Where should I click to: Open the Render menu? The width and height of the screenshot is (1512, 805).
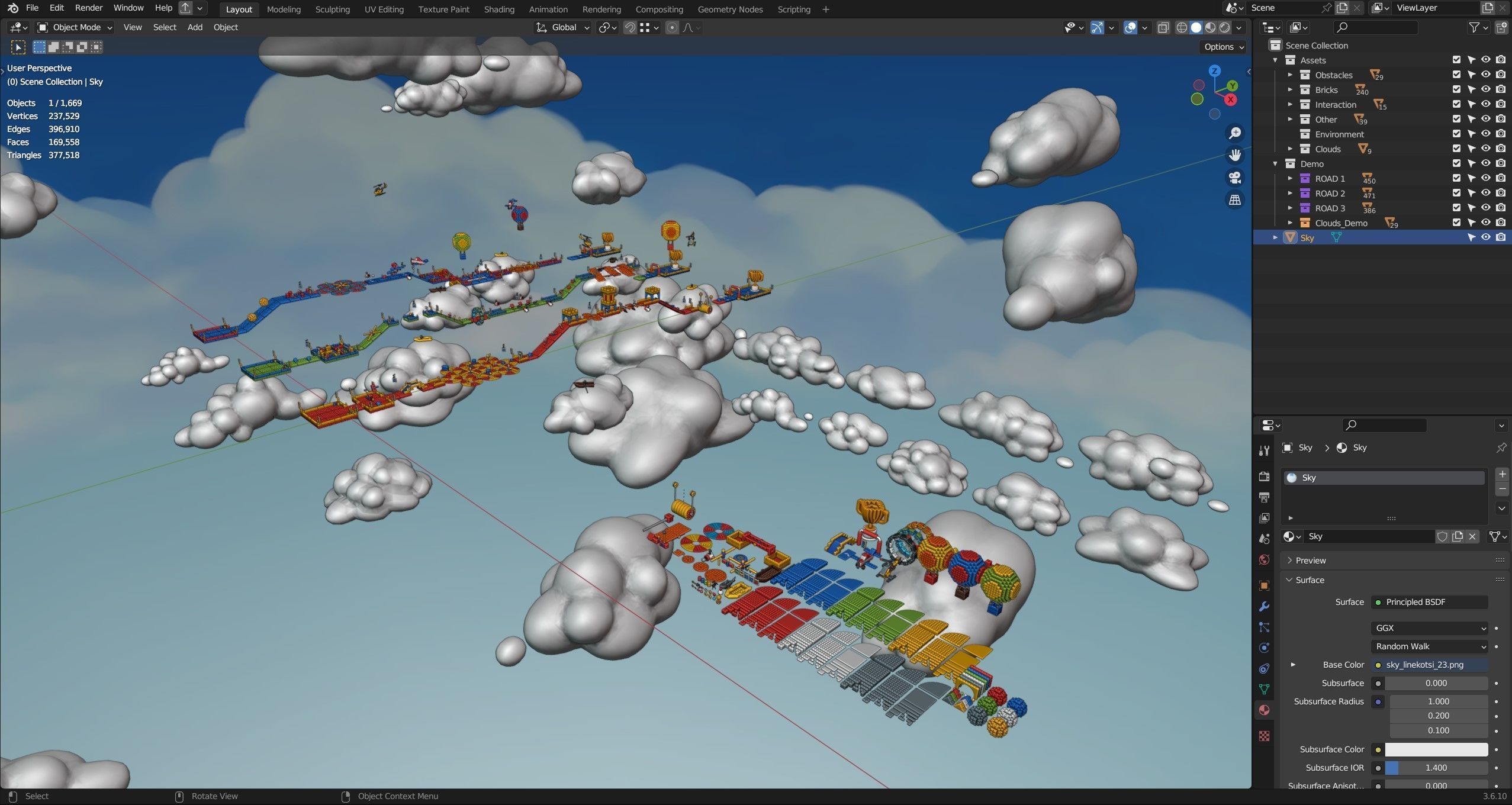88,8
